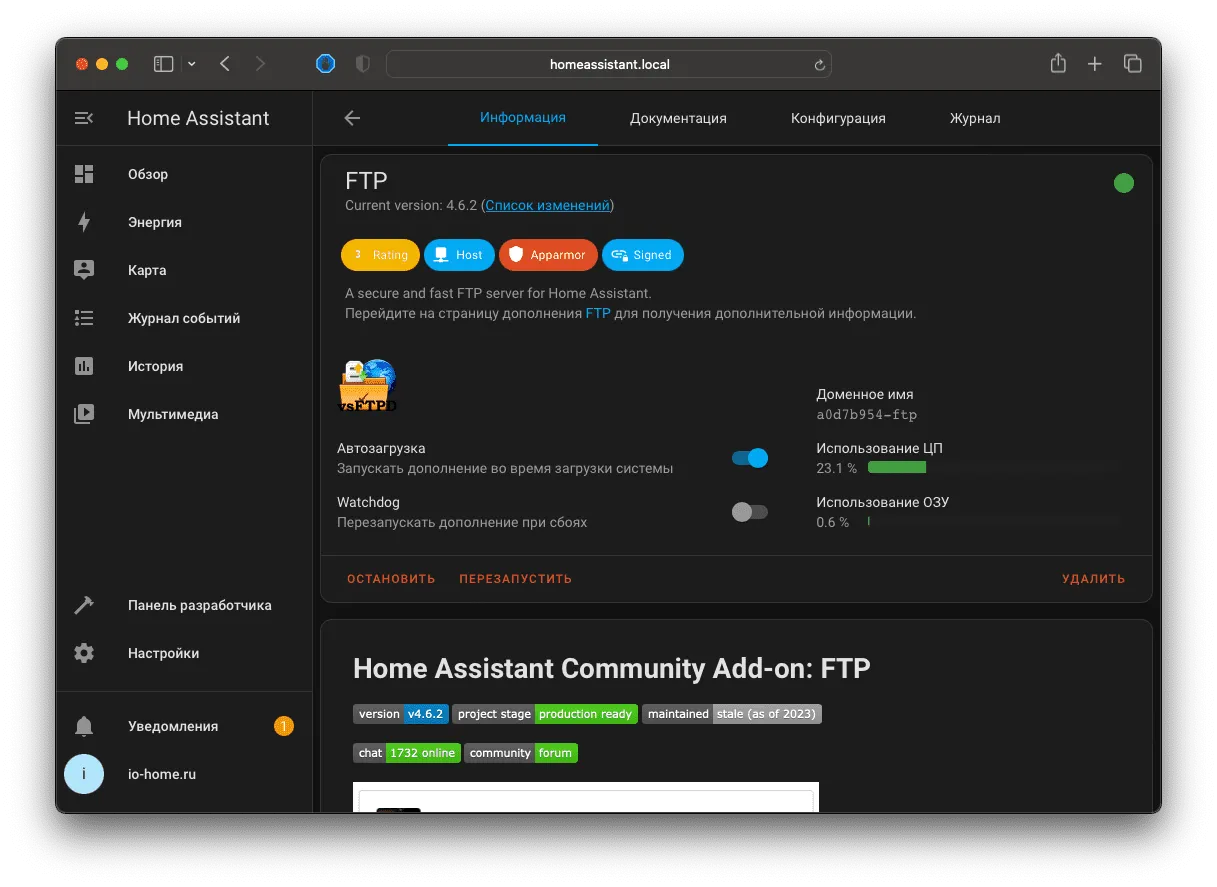Switch to the Информация tab
This screenshot has height=887, width=1217.
tap(523, 118)
